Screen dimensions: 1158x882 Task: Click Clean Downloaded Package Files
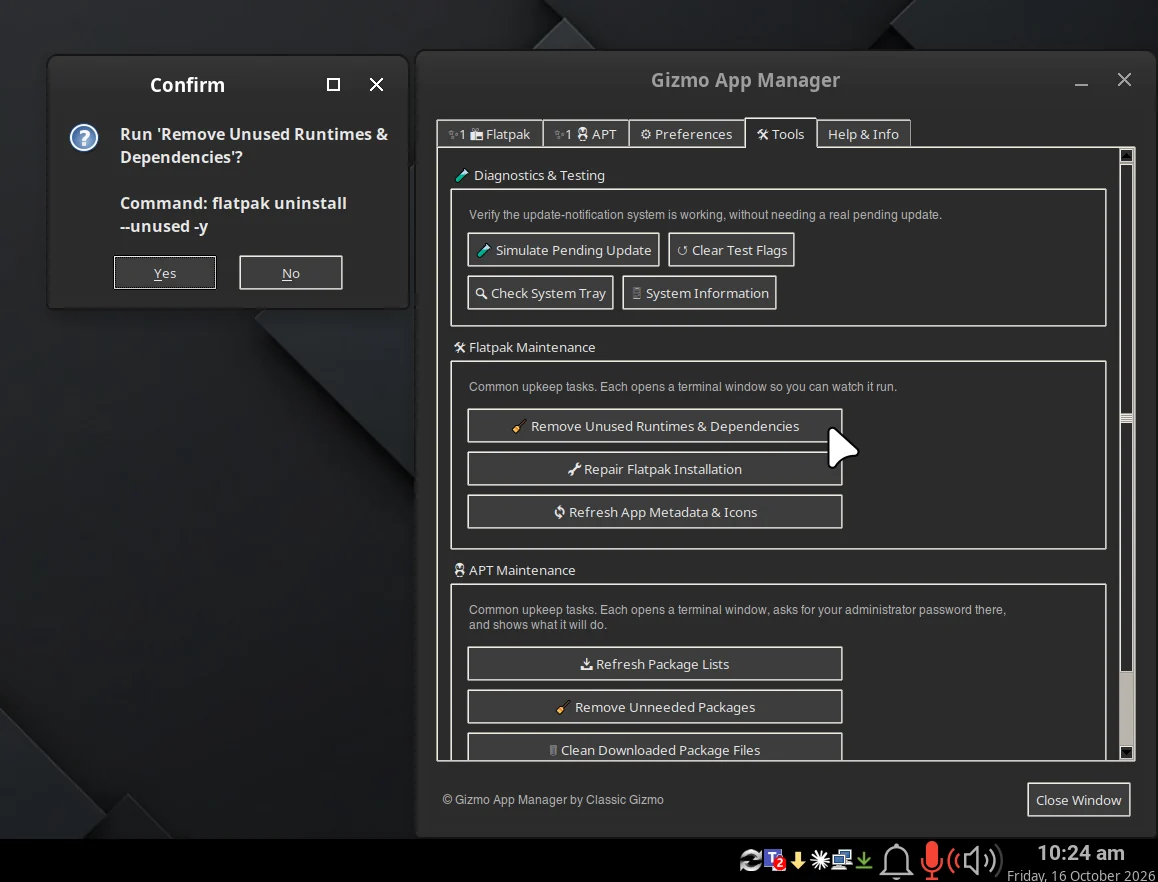(x=655, y=746)
